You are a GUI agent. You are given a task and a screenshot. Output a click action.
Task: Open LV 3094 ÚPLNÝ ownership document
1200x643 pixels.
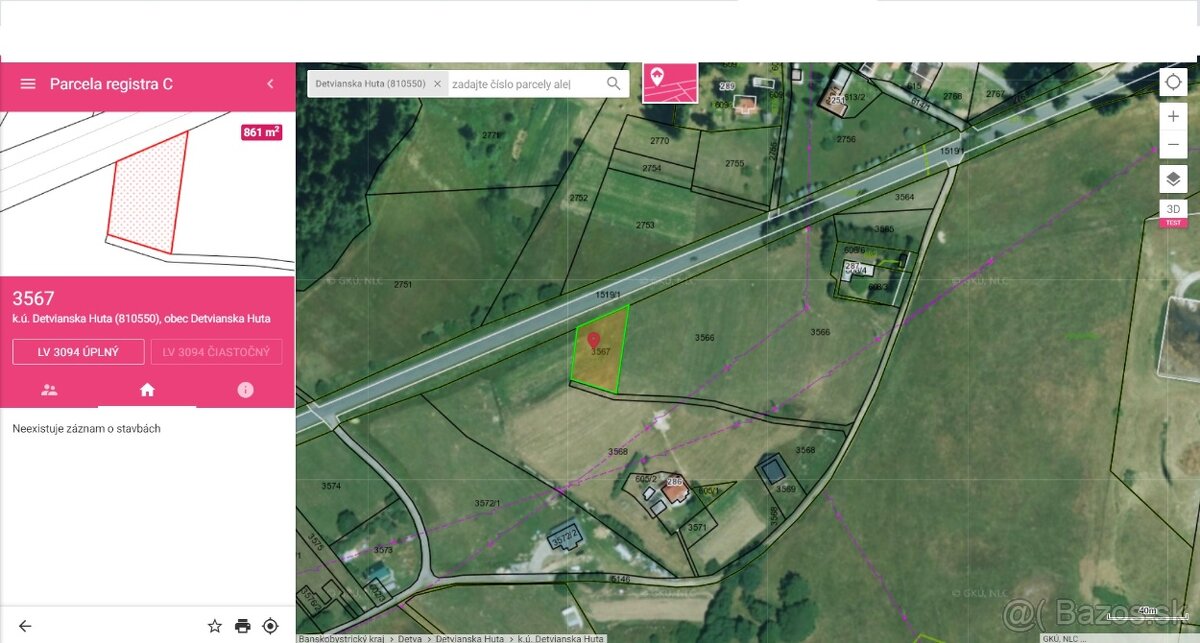coord(78,352)
